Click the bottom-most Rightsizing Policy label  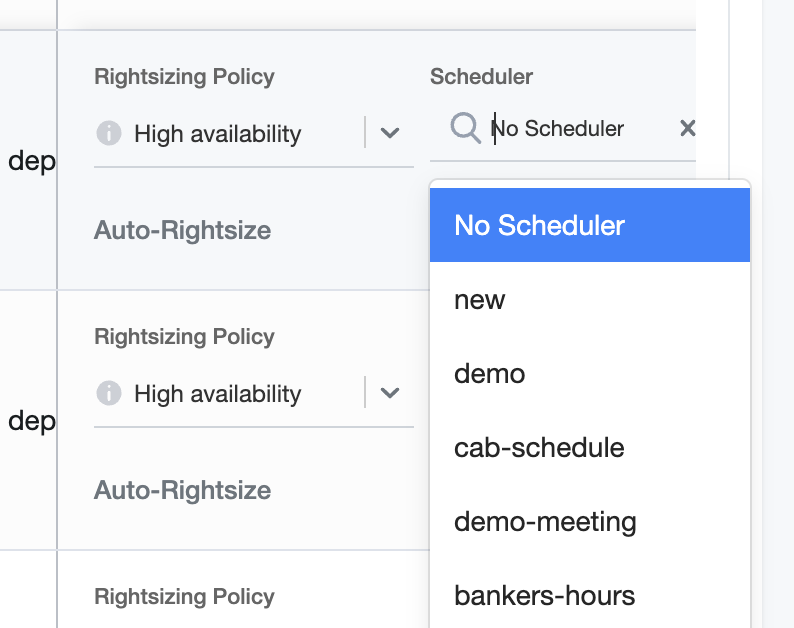coord(184,597)
